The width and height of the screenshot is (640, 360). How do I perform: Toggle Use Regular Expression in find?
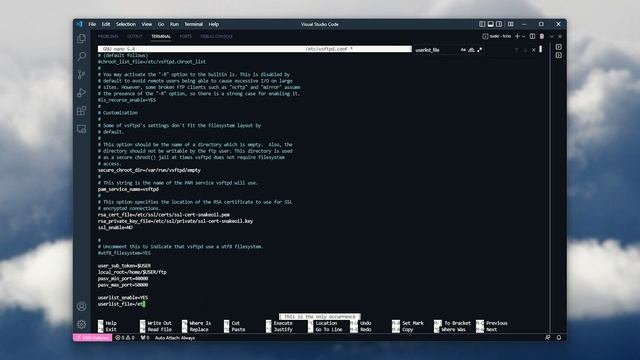point(480,50)
